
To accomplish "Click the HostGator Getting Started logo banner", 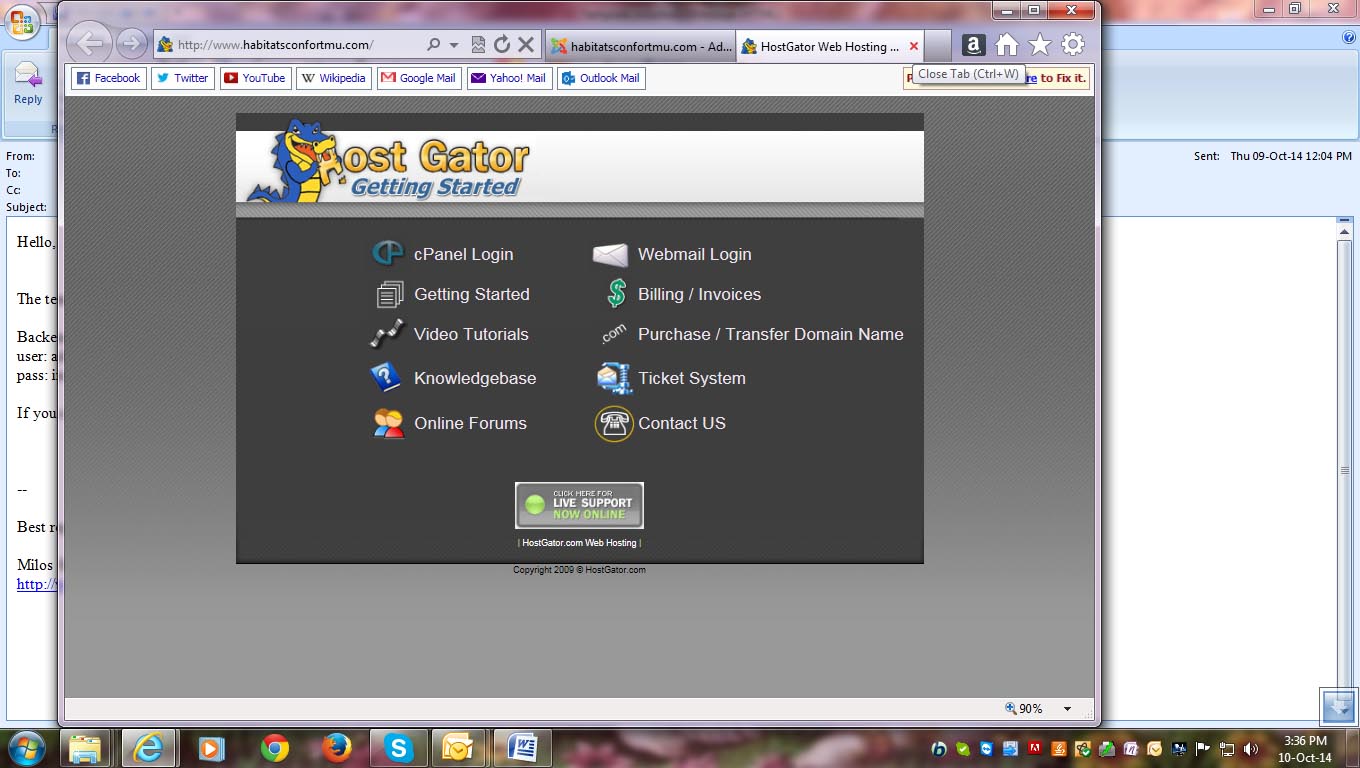I will 390,162.
